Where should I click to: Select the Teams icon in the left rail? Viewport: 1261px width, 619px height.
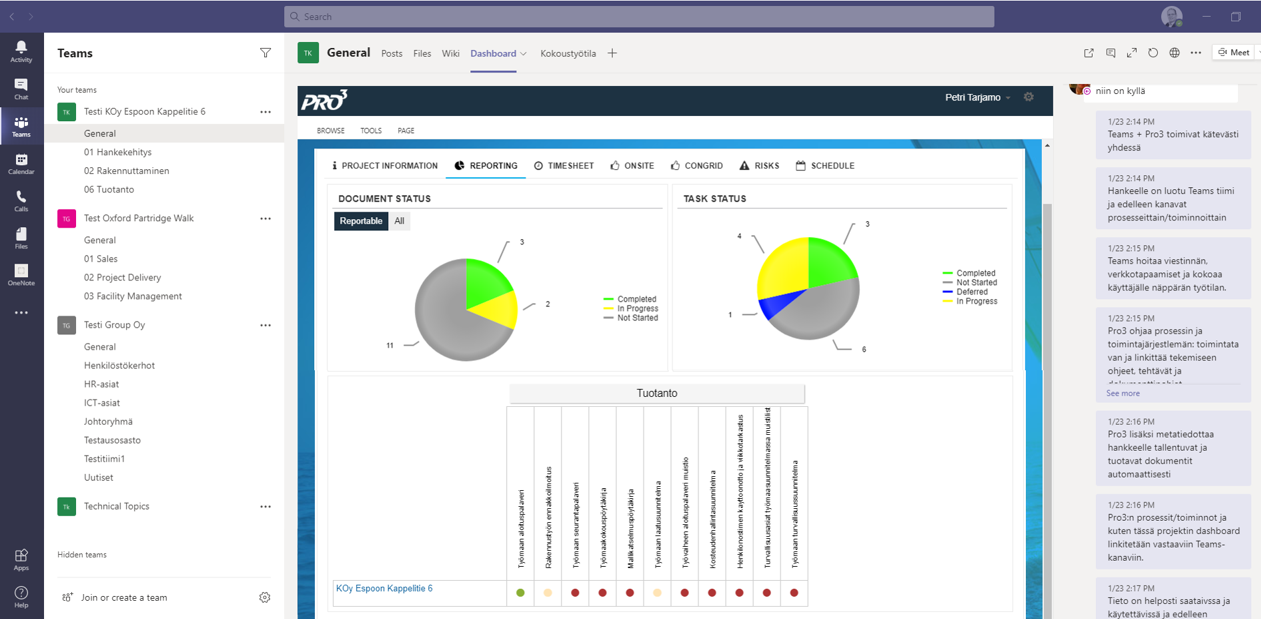pos(21,127)
